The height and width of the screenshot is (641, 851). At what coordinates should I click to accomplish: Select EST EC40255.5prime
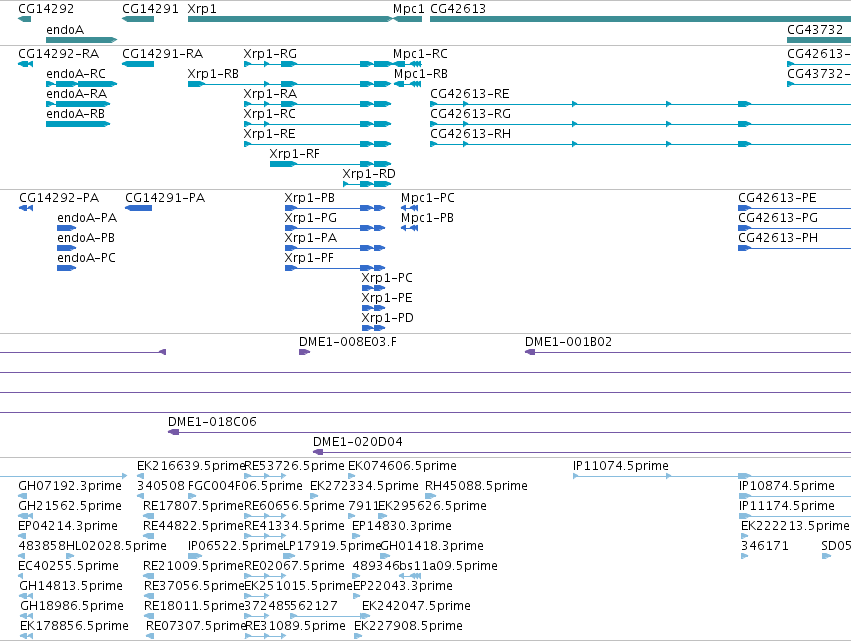click(x=68, y=567)
